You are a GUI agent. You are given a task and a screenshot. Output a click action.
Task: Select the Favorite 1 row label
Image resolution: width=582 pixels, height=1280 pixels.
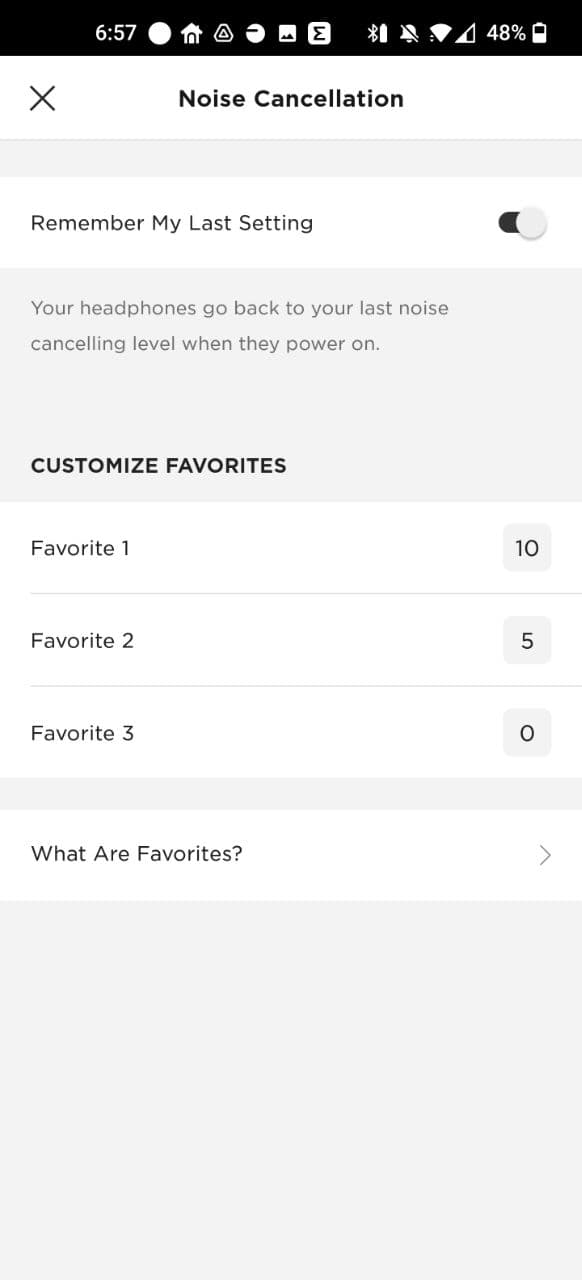(80, 548)
